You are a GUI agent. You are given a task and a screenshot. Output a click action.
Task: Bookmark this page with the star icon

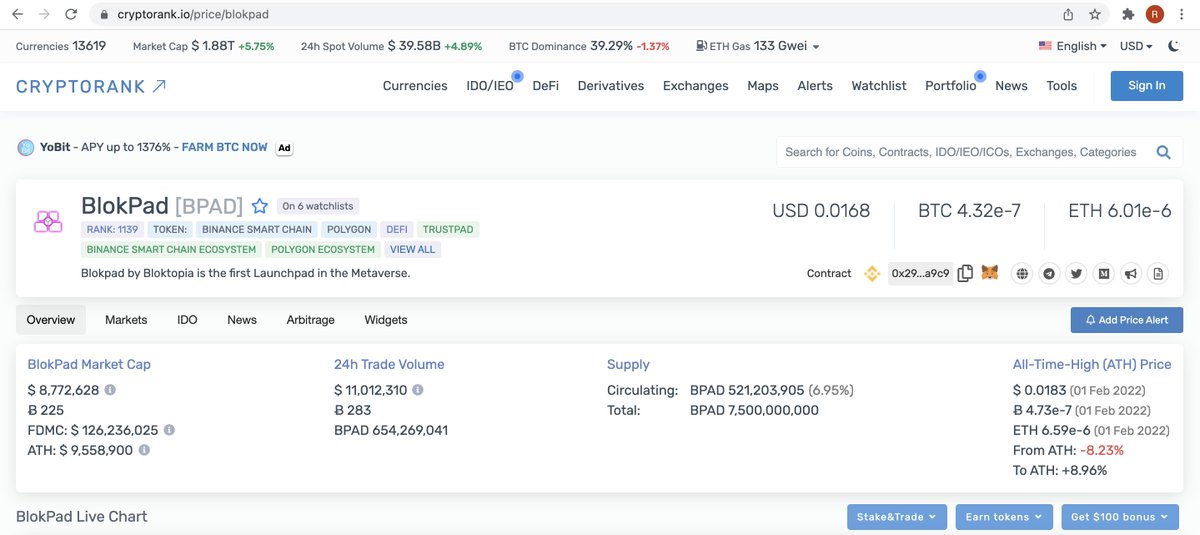point(1095,15)
